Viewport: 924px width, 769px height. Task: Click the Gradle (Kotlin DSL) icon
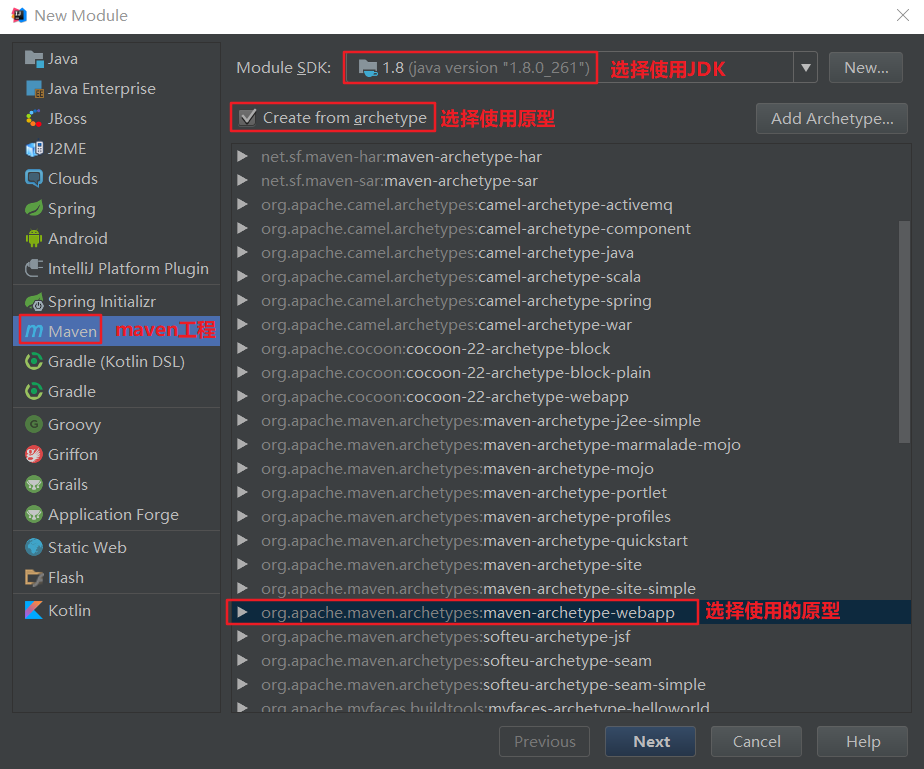click(x=34, y=361)
